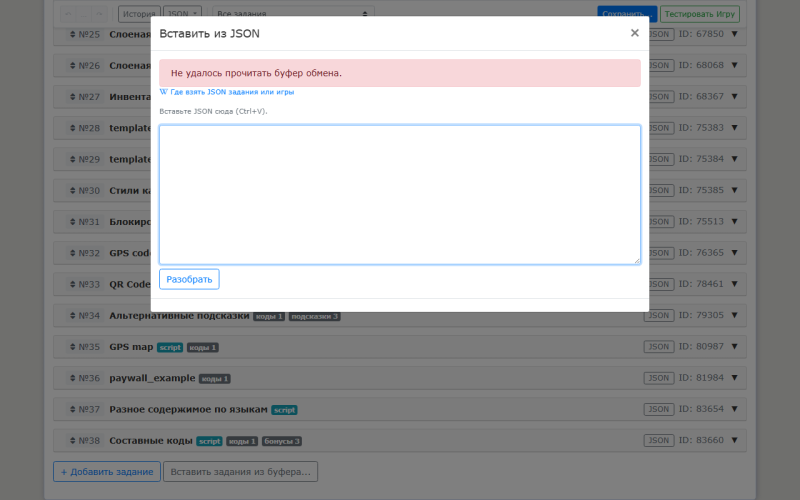
Task: Grab drag handle of task №35
Action: click(x=72, y=346)
